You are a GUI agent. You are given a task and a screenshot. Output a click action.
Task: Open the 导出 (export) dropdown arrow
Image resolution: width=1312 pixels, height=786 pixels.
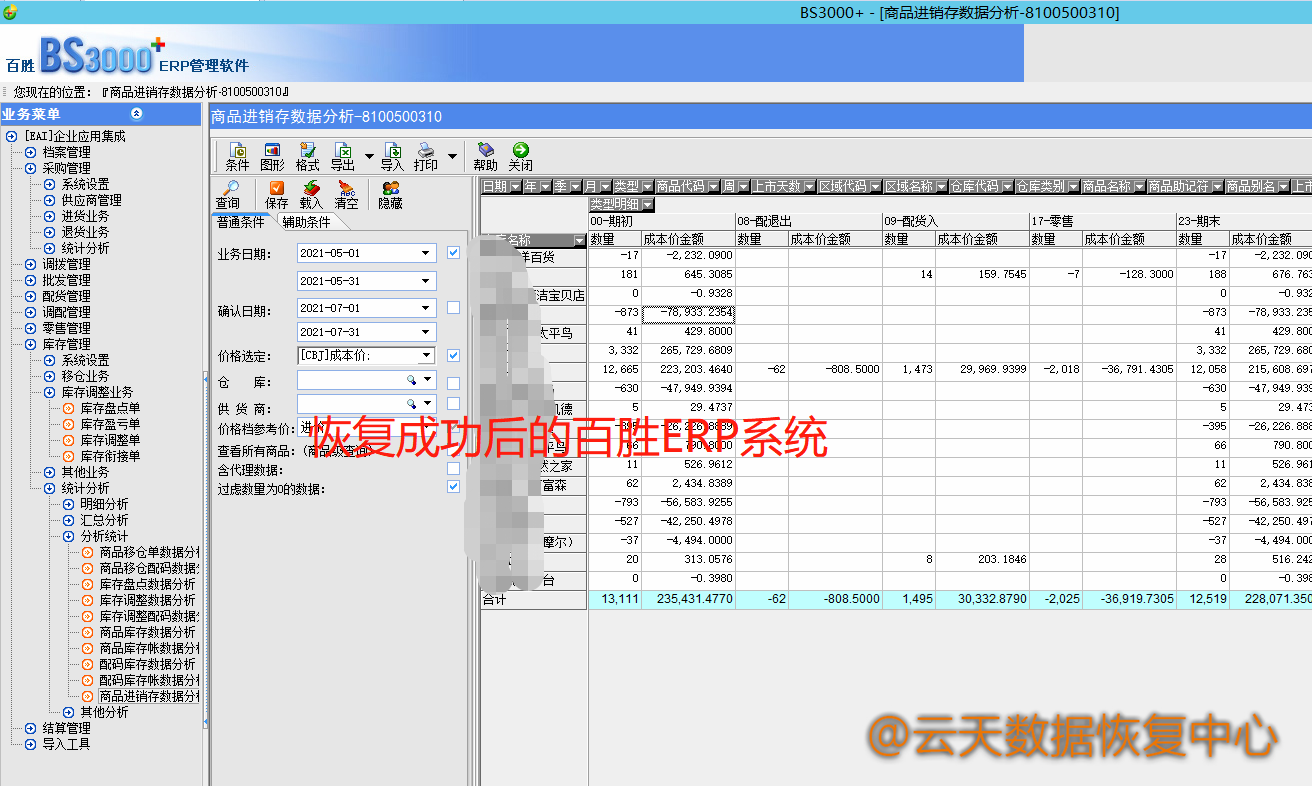click(369, 157)
